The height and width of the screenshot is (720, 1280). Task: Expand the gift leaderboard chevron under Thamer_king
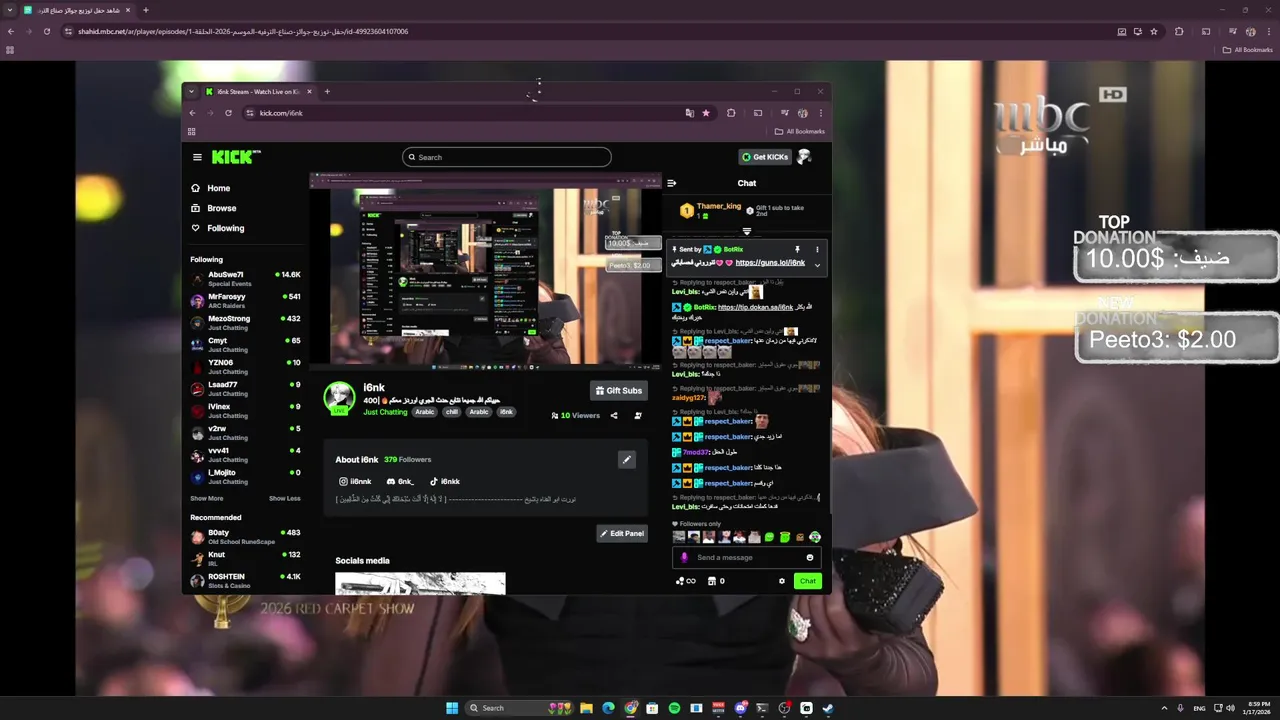[x=746, y=231]
